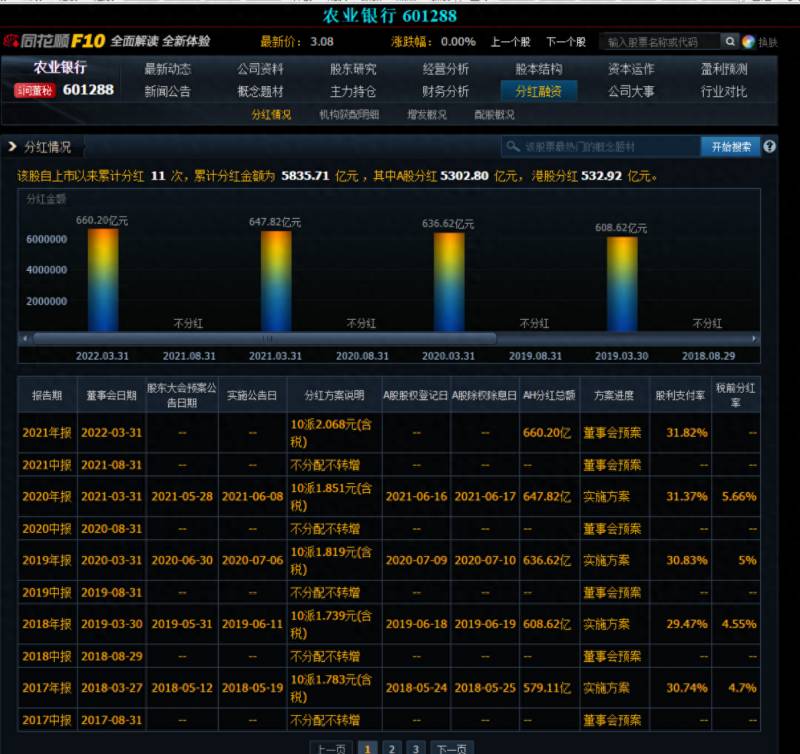Click the 608.62亿元 bar for 2019.03.30

[622, 284]
